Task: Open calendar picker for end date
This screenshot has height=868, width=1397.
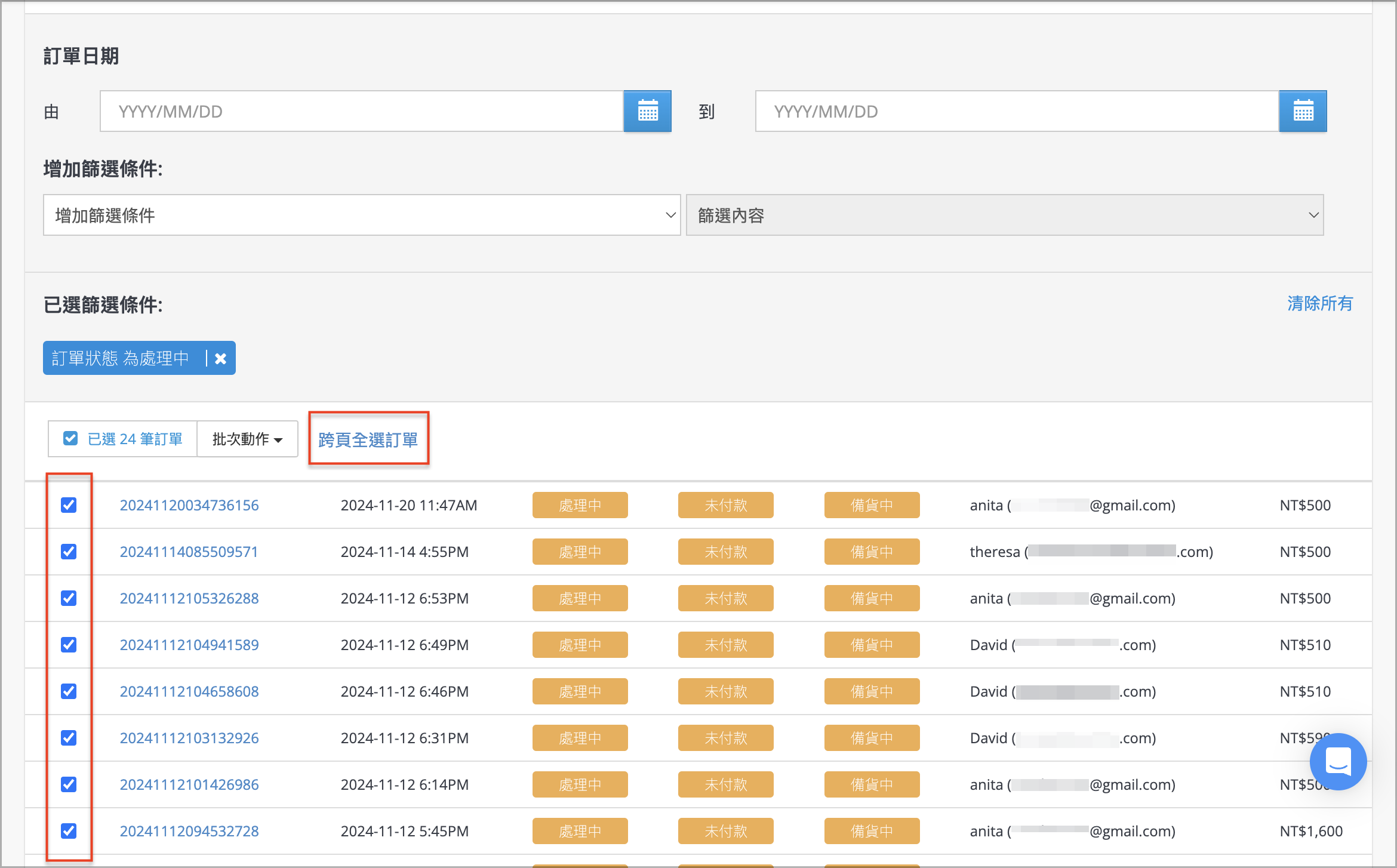Action: tap(1303, 111)
